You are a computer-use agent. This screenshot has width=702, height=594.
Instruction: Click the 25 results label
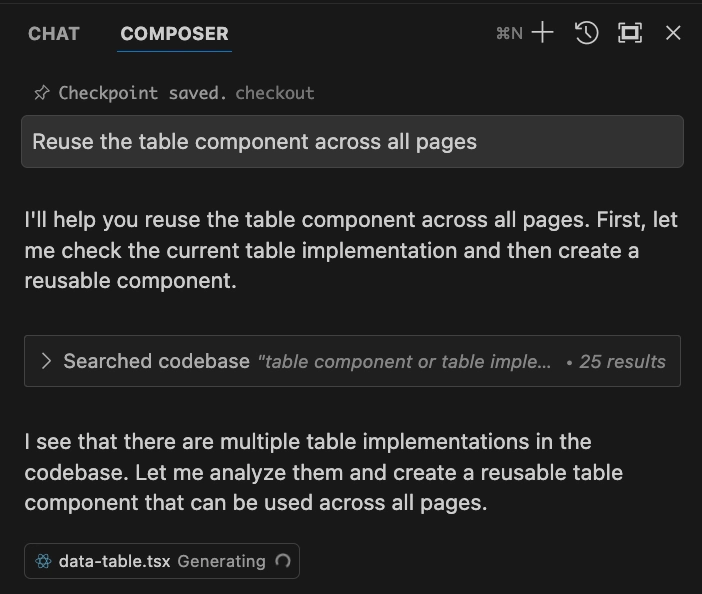622,361
